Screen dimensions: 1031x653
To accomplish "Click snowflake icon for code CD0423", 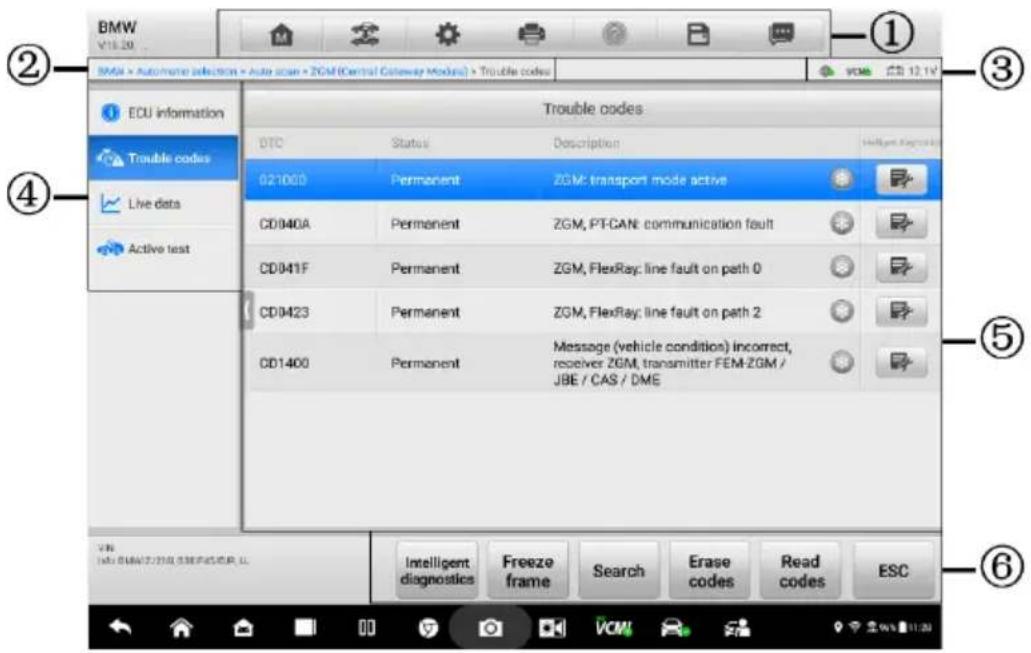I will point(842,312).
